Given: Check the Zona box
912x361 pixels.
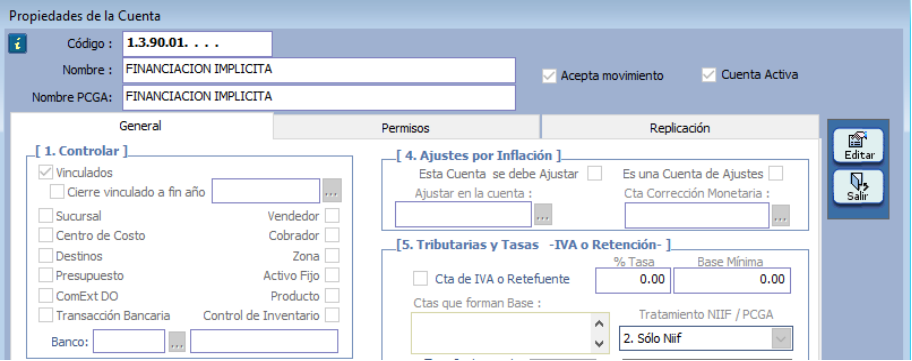Looking at the screenshot, I should [332, 256].
